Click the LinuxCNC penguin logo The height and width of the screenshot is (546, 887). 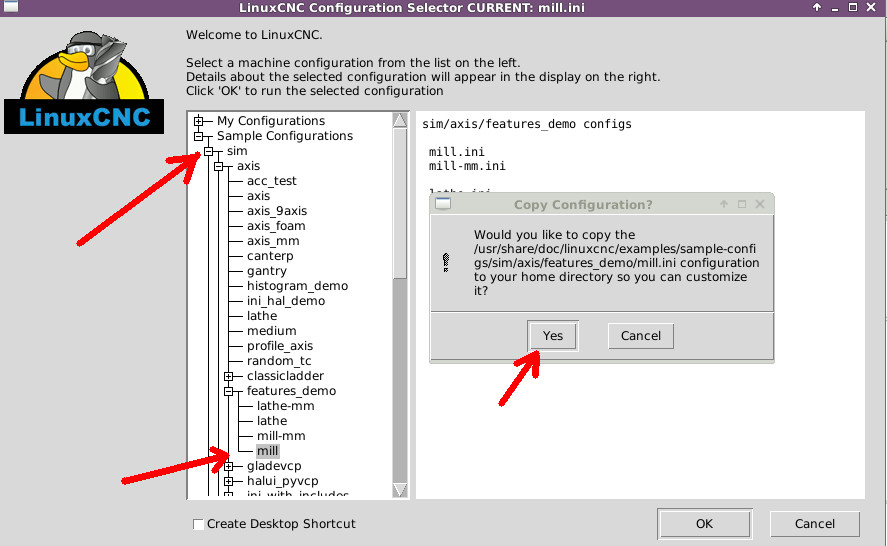point(84,83)
